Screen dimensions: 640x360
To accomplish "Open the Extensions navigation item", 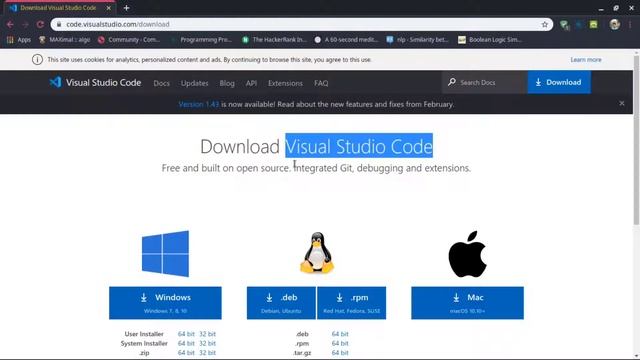I will (x=285, y=83).
